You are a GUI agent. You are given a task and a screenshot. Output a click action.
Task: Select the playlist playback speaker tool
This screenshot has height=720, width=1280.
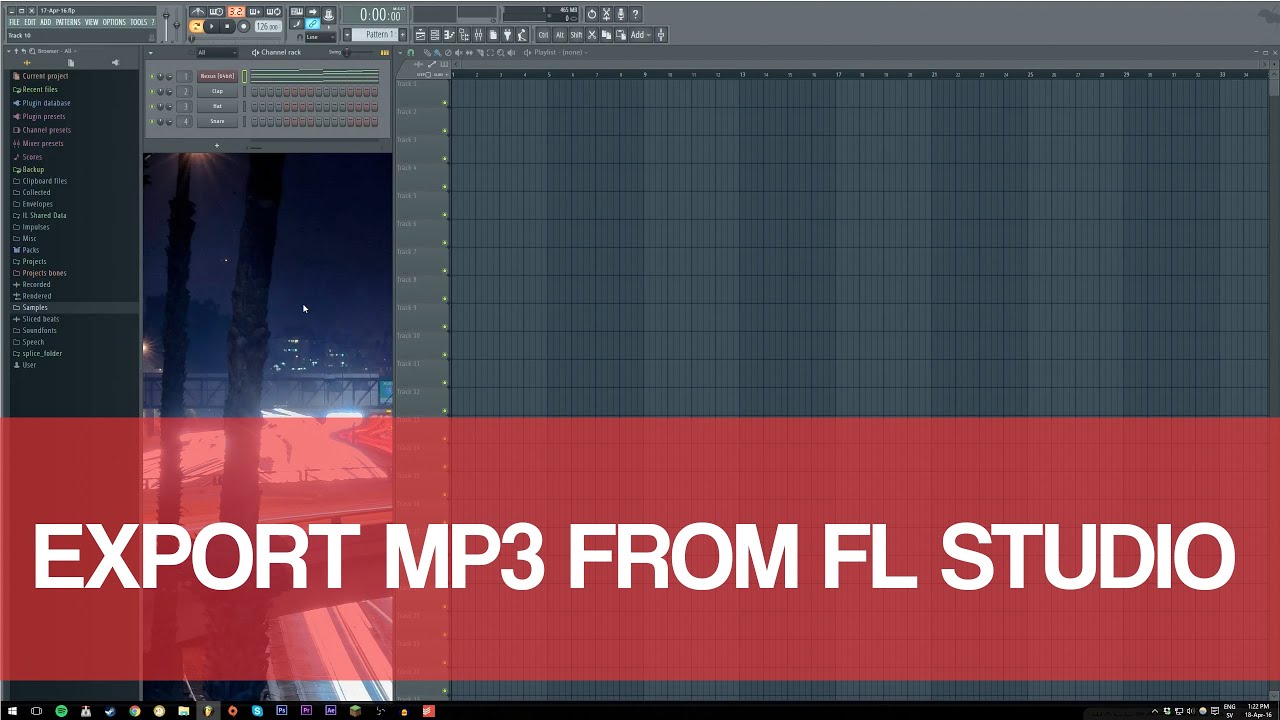[511, 52]
